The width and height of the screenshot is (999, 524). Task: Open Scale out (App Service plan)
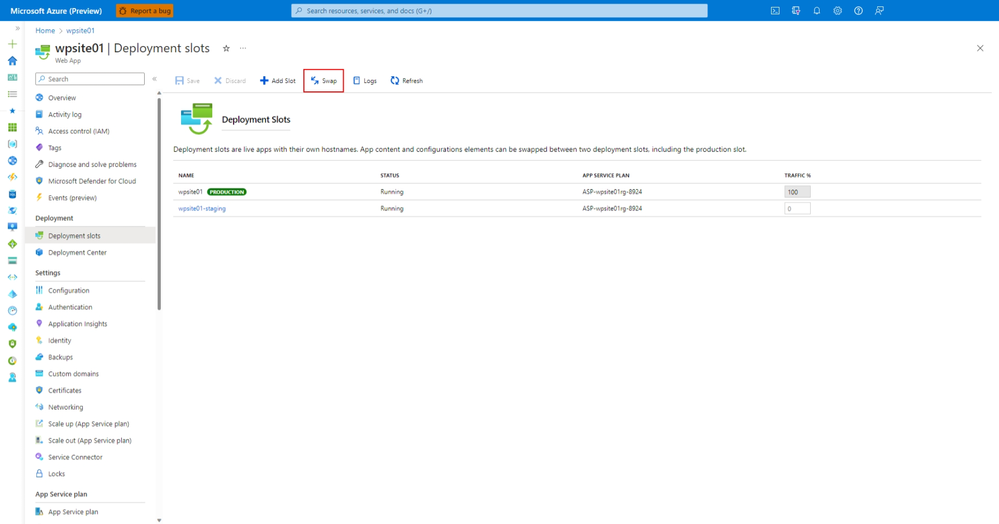pyautogui.click(x=89, y=440)
